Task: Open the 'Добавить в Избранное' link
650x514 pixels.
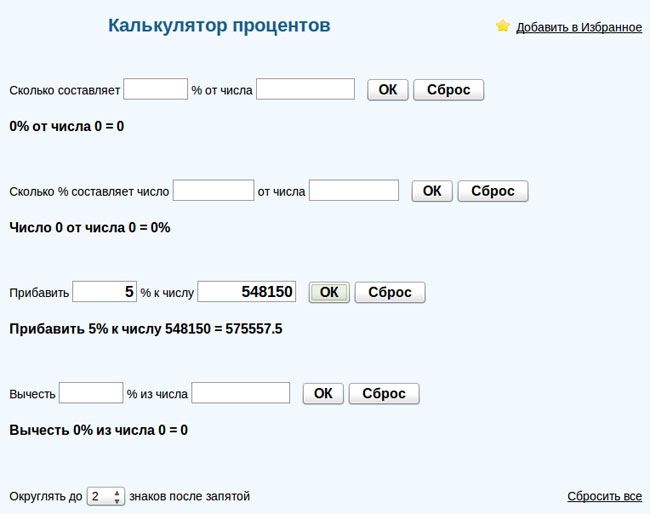Action: tap(579, 27)
